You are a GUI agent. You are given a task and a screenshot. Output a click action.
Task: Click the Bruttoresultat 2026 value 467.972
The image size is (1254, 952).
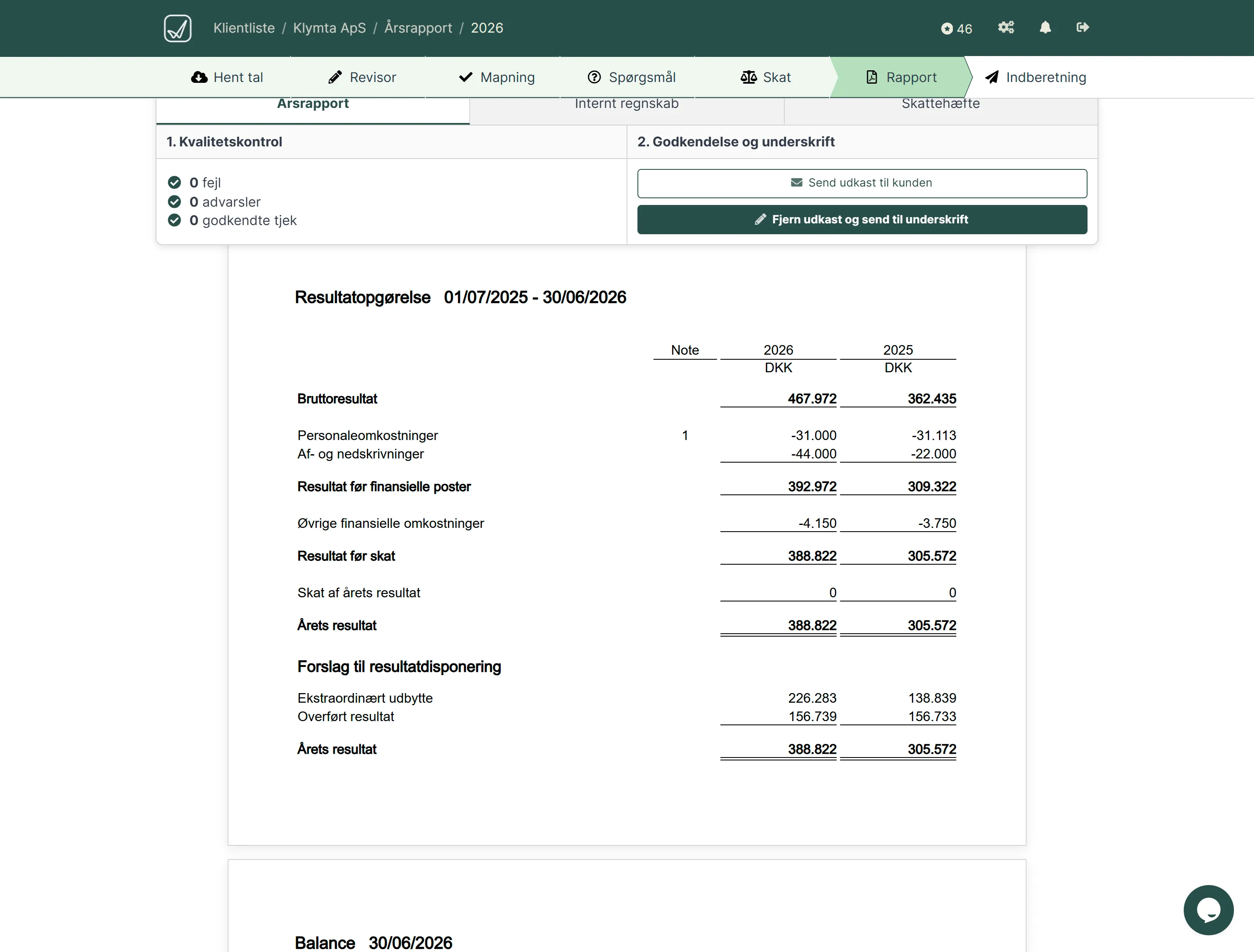point(812,399)
